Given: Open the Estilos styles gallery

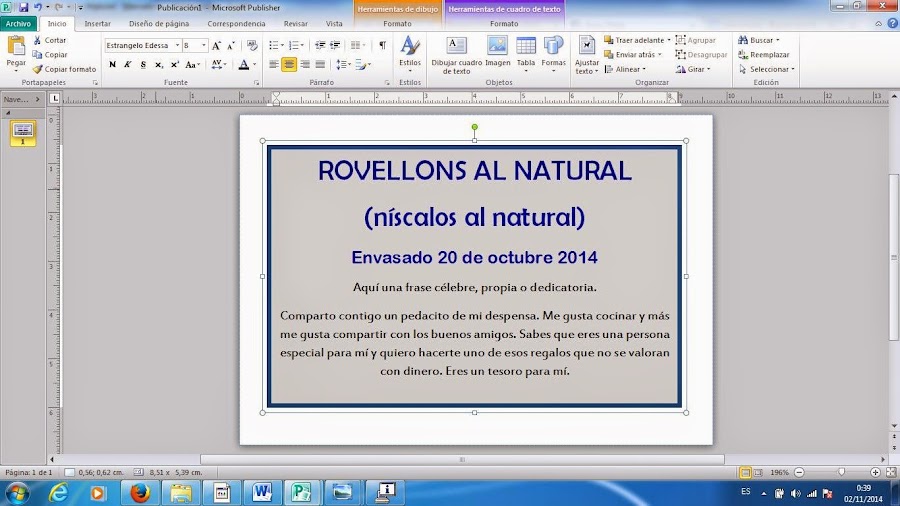Looking at the screenshot, I should pos(410,53).
